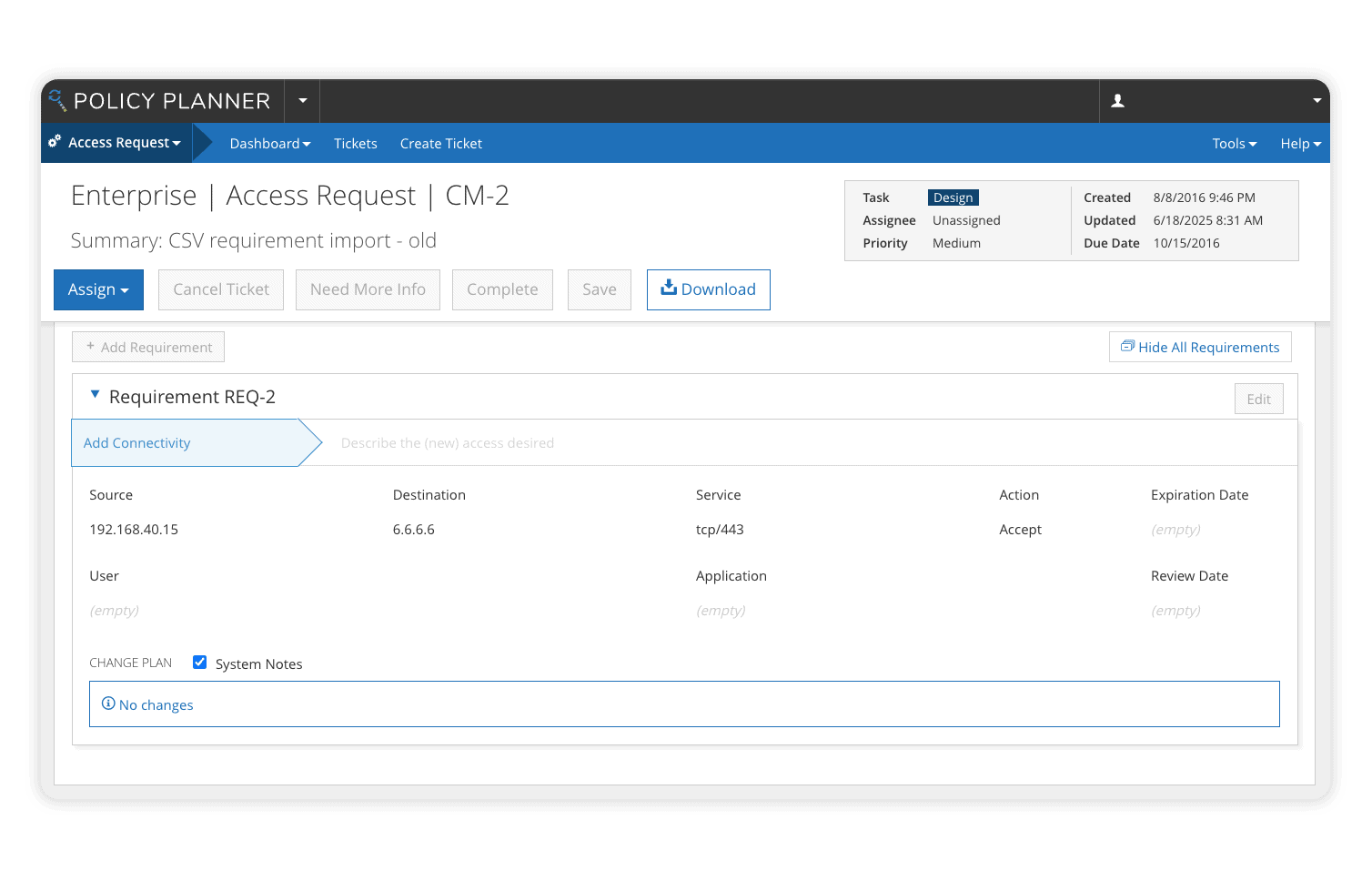Open the Tools menu
Image resolution: width=1372 pixels, height=881 pixels.
pyautogui.click(x=1234, y=144)
